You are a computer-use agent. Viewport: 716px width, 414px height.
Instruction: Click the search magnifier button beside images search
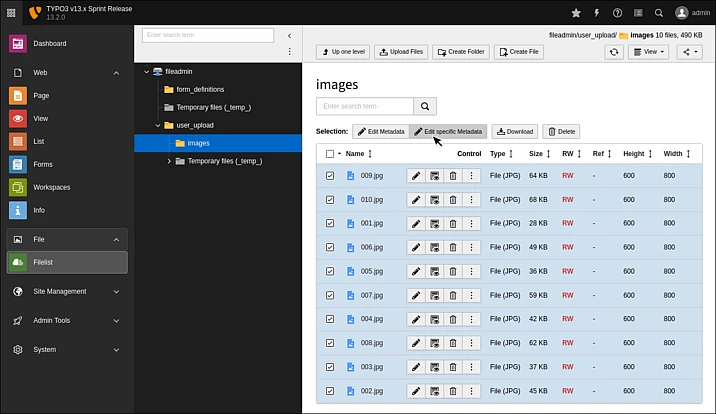click(x=426, y=106)
